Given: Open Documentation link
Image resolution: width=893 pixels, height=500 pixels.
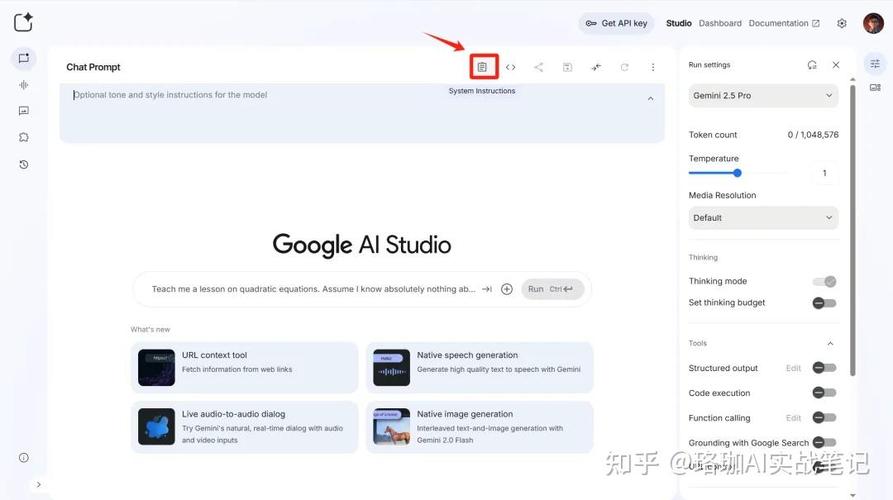Looking at the screenshot, I should pyautogui.click(x=784, y=23).
